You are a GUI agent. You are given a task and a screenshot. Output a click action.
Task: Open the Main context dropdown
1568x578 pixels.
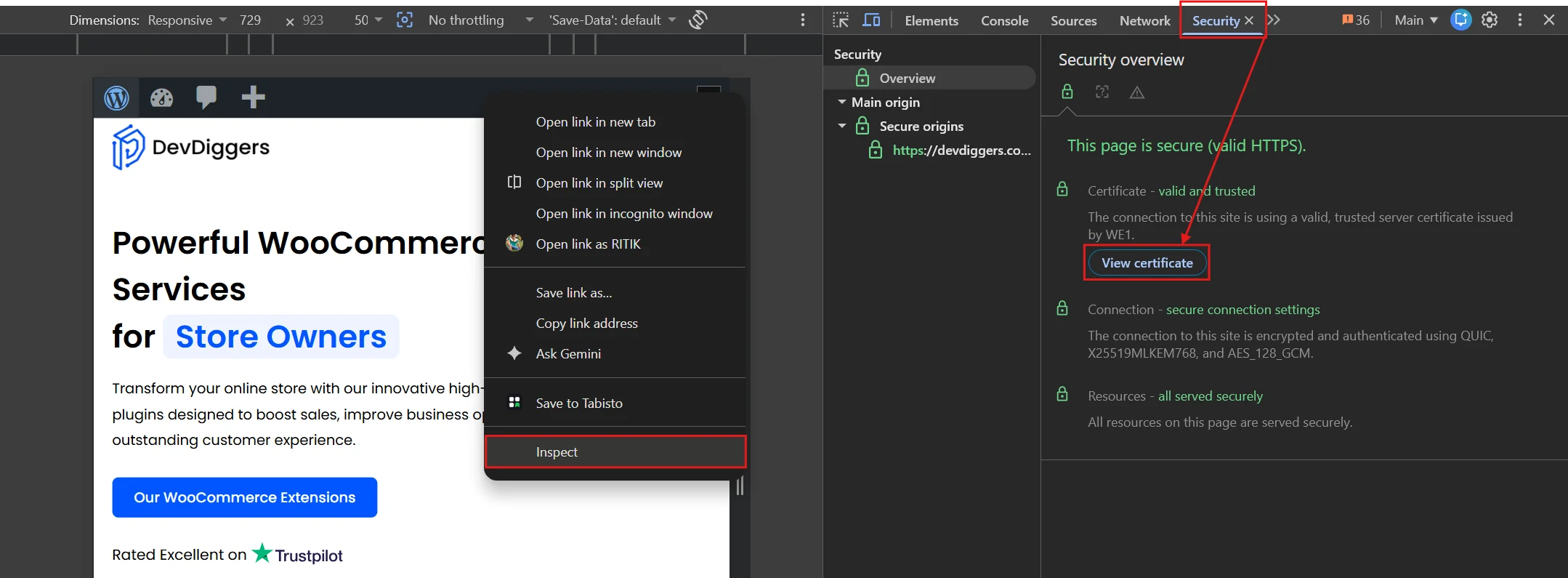pyautogui.click(x=1416, y=20)
